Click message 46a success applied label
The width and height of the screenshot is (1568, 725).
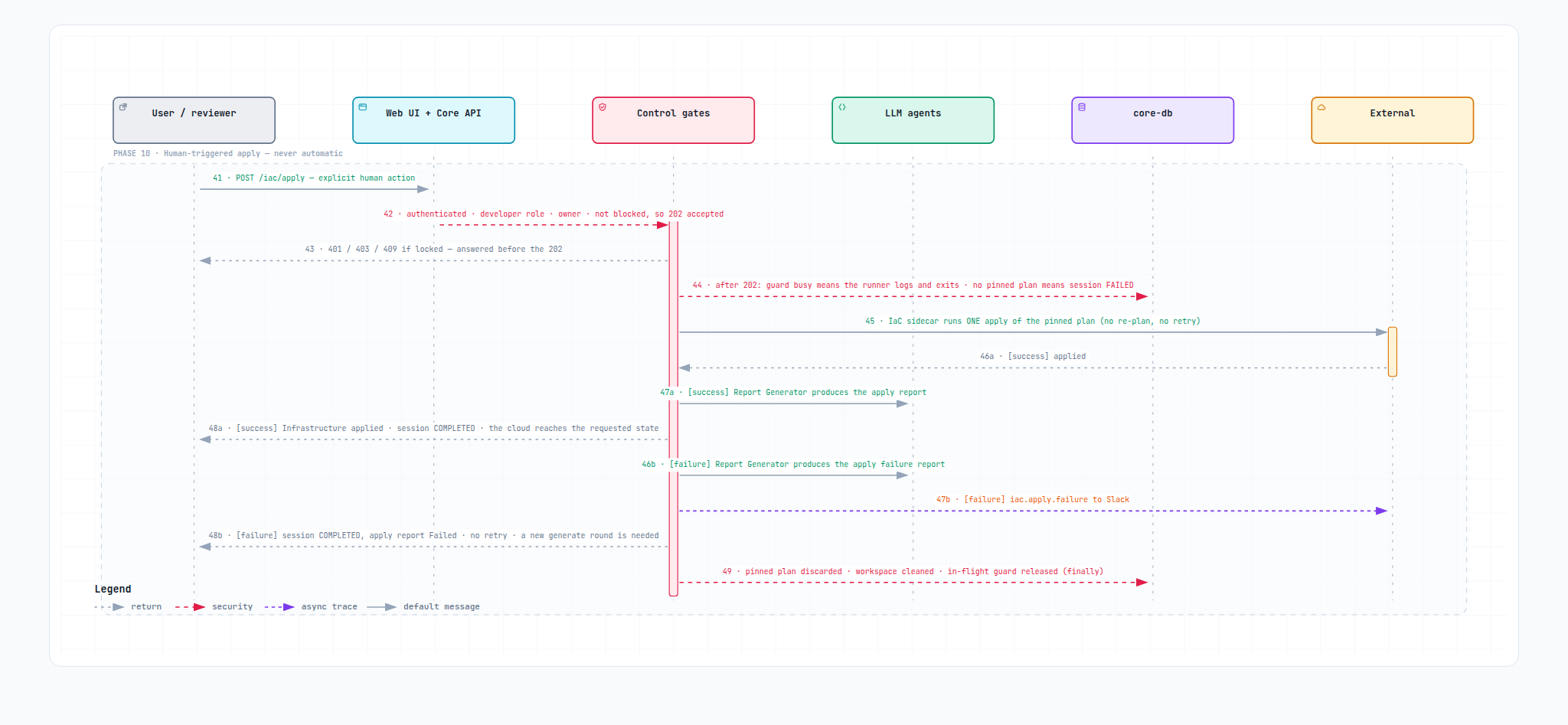(1033, 356)
